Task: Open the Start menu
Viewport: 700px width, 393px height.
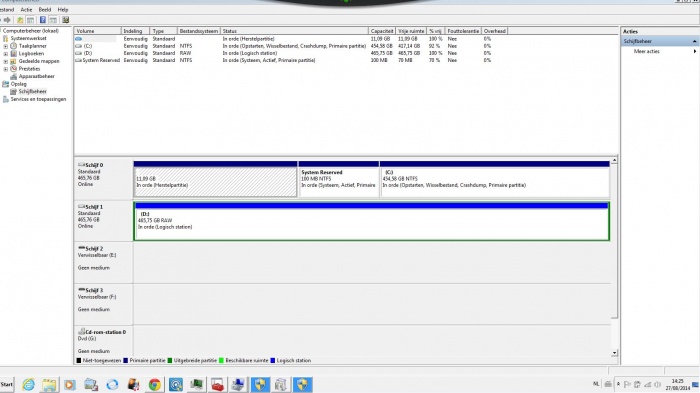Action: click(7, 385)
